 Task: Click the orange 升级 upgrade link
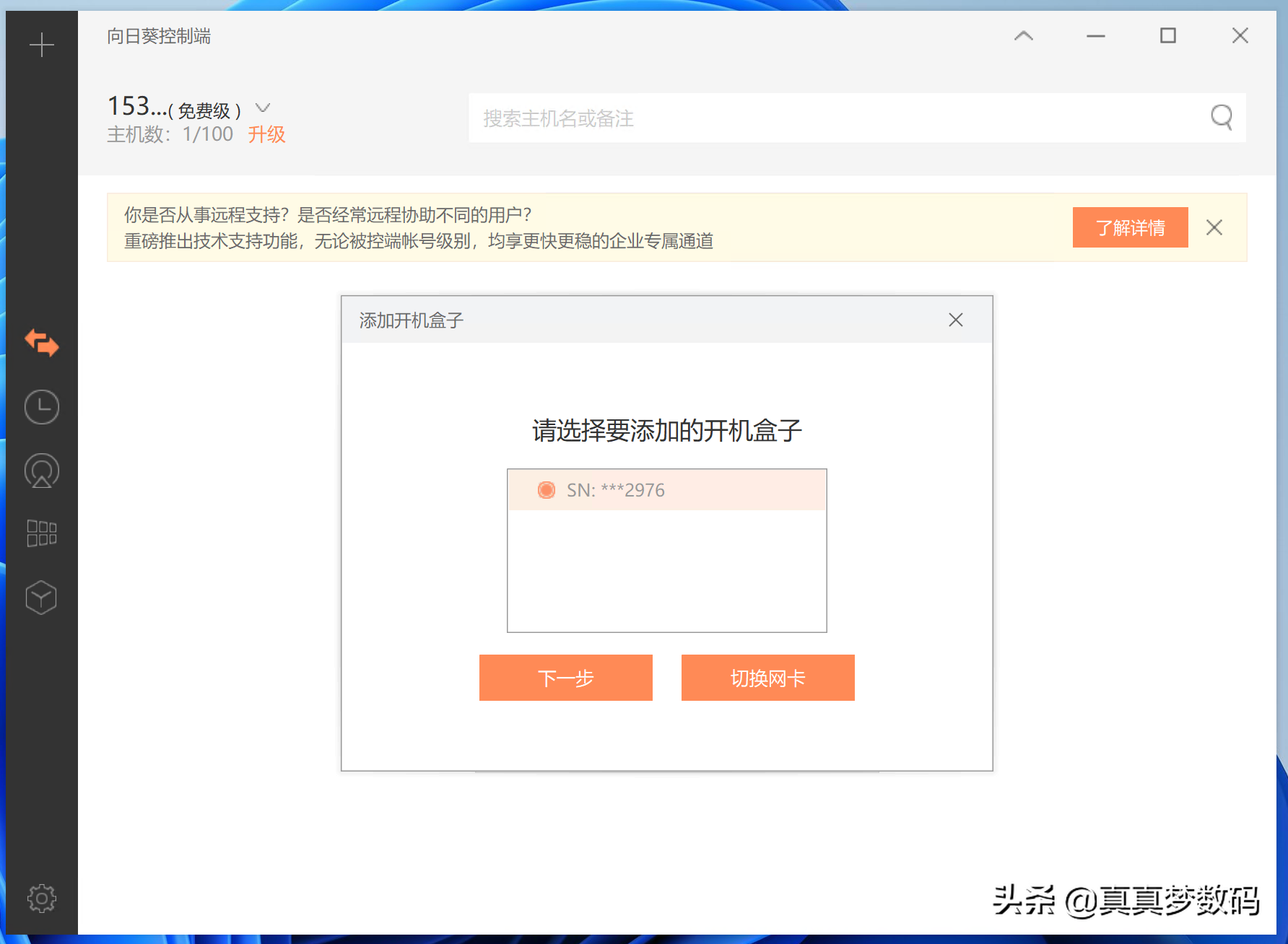pyautogui.click(x=266, y=134)
